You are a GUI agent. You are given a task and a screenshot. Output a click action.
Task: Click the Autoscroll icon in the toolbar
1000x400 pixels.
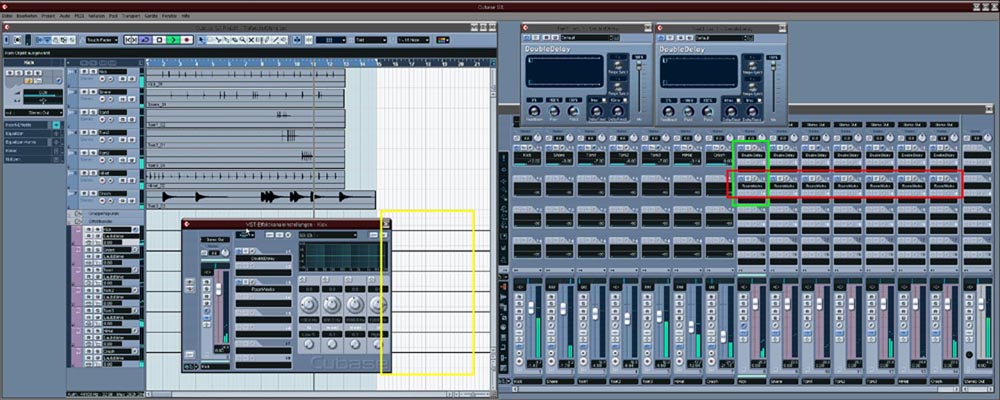pyautogui.click(x=297, y=40)
